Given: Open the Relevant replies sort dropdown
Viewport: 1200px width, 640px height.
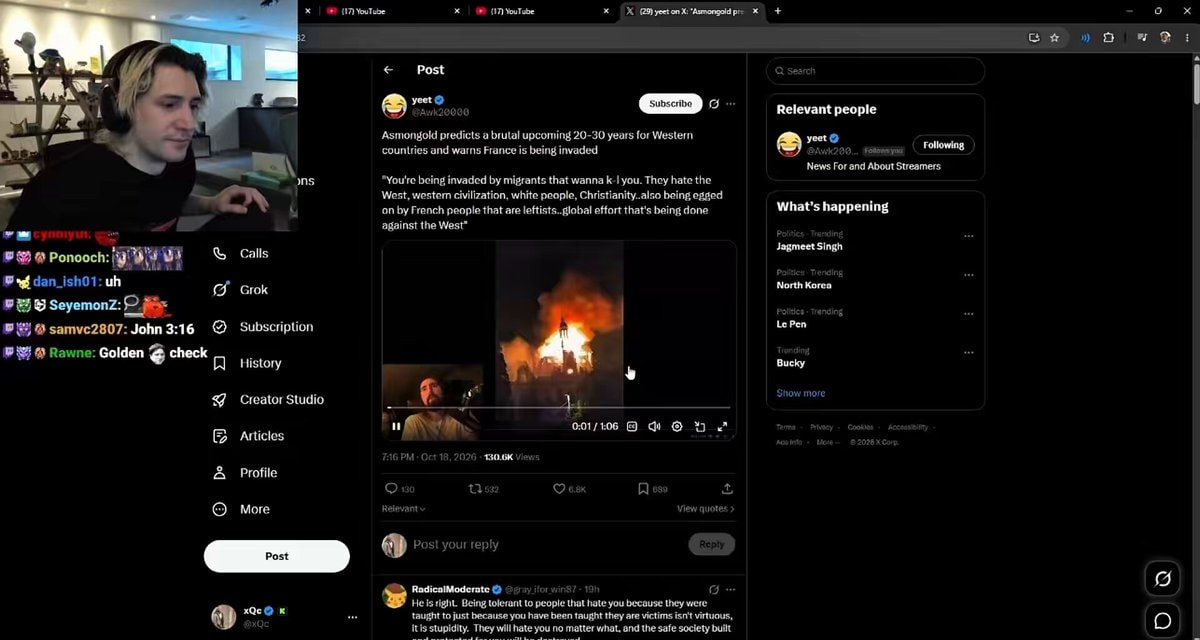Looking at the screenshot, I should 403,509.
